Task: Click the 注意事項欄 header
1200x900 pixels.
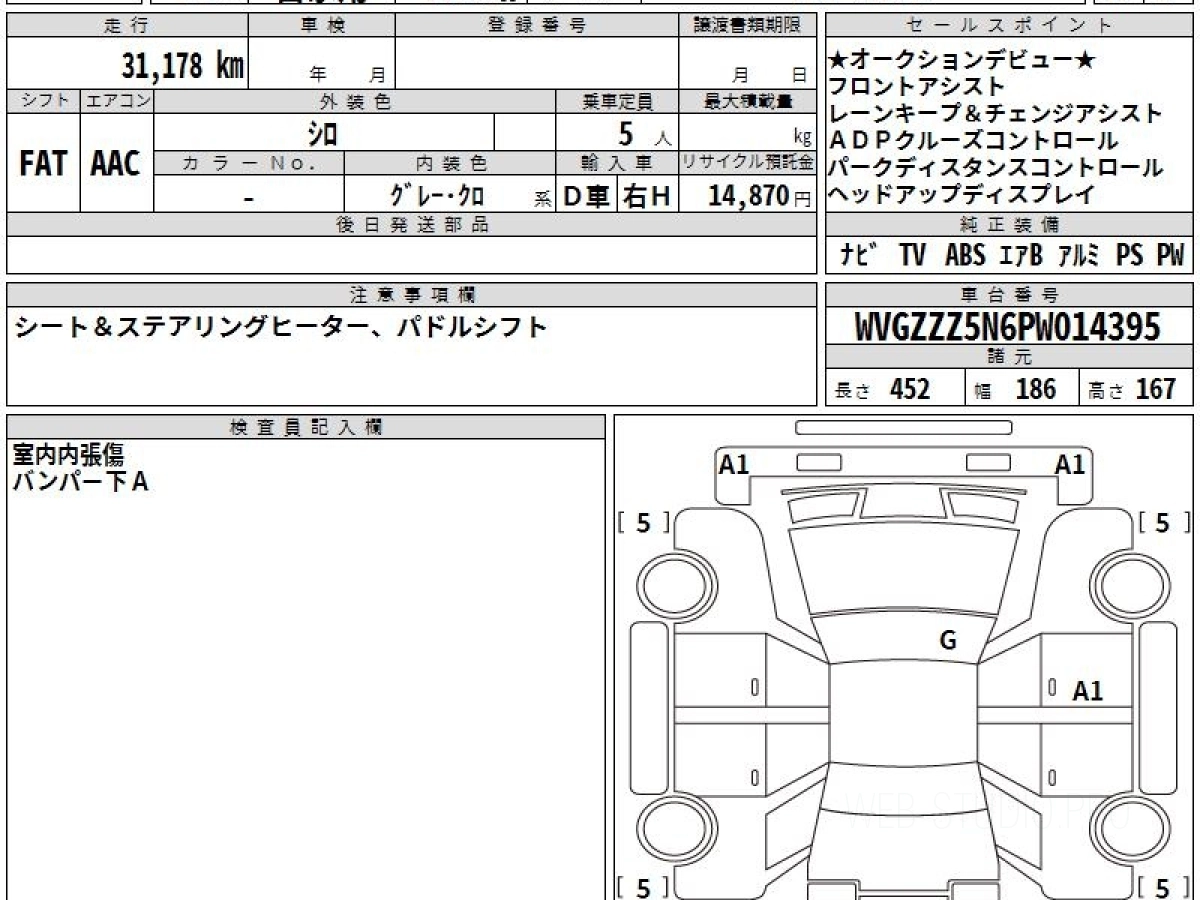Action: (411, 294)
